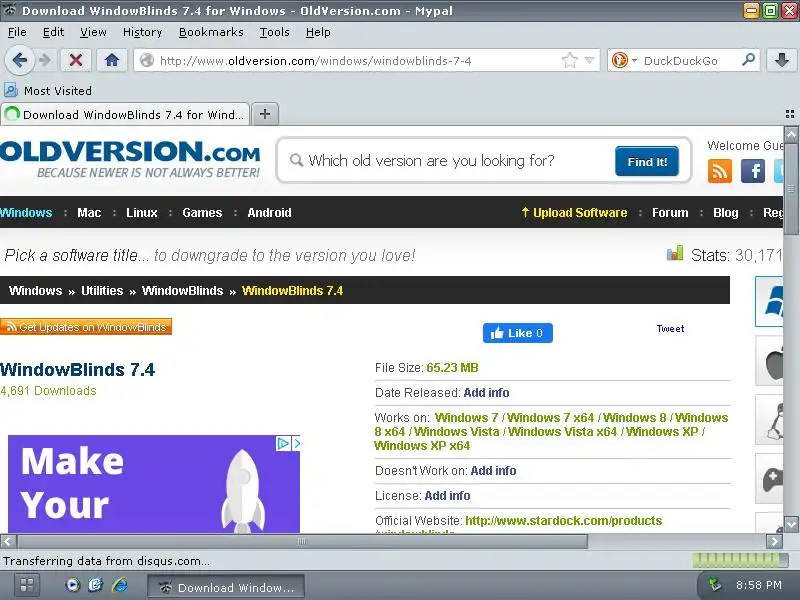This screenshot has height=600, width=800.
Task: Go to the Games nav category
Action: 202,213
